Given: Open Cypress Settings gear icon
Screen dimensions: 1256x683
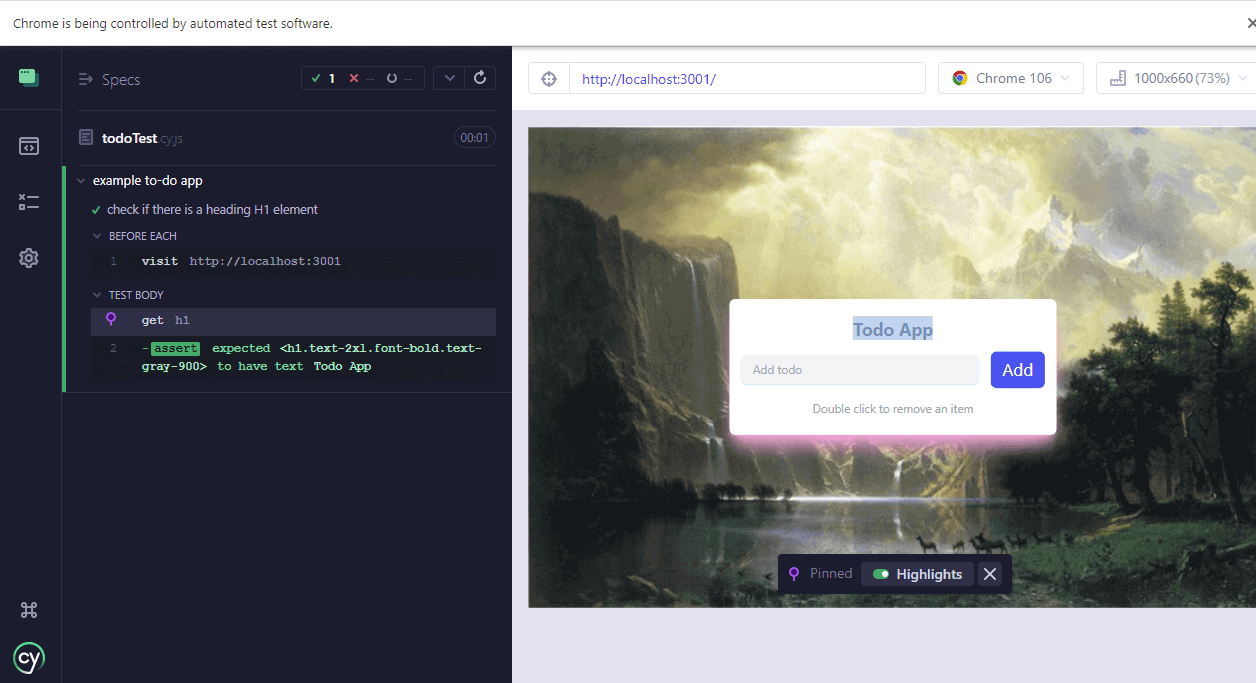Looking at the screenshot, I should (x=29, y=258).
